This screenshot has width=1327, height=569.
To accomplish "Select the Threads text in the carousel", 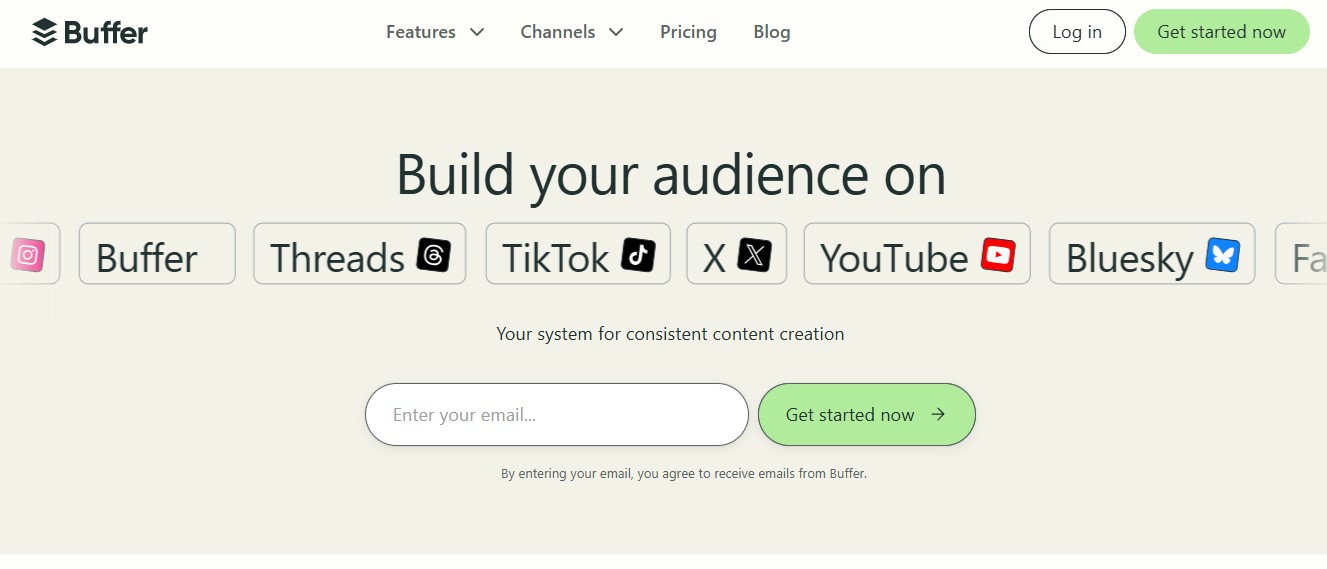I will point(337,258).
